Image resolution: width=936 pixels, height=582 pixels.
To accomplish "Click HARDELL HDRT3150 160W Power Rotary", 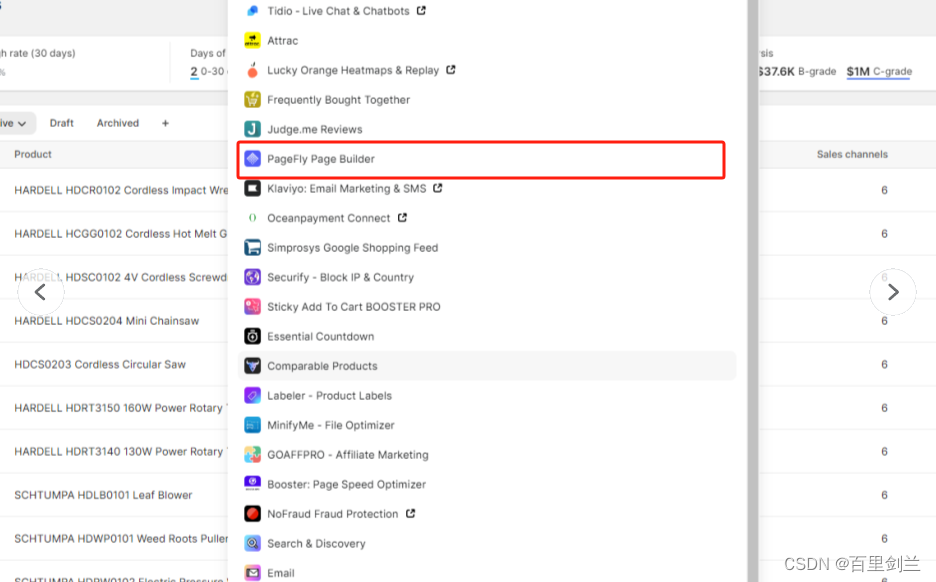I will 121,408.
